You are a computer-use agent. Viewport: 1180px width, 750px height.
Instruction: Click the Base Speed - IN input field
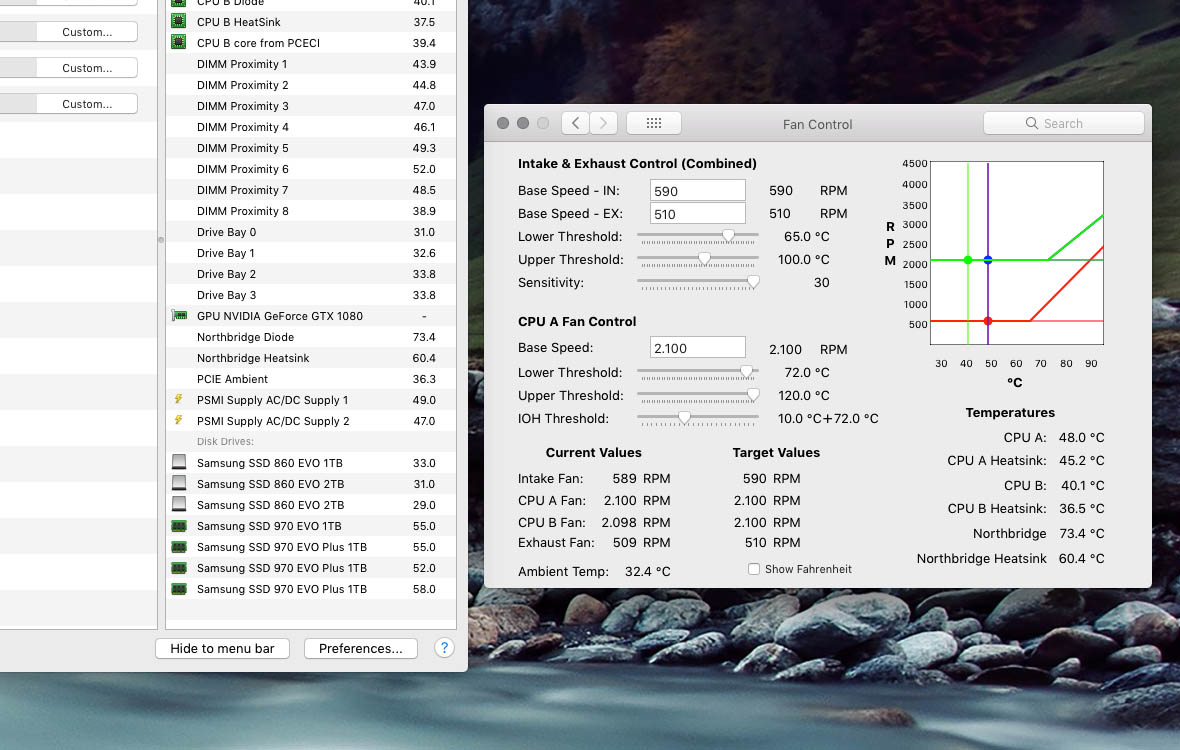698,191
